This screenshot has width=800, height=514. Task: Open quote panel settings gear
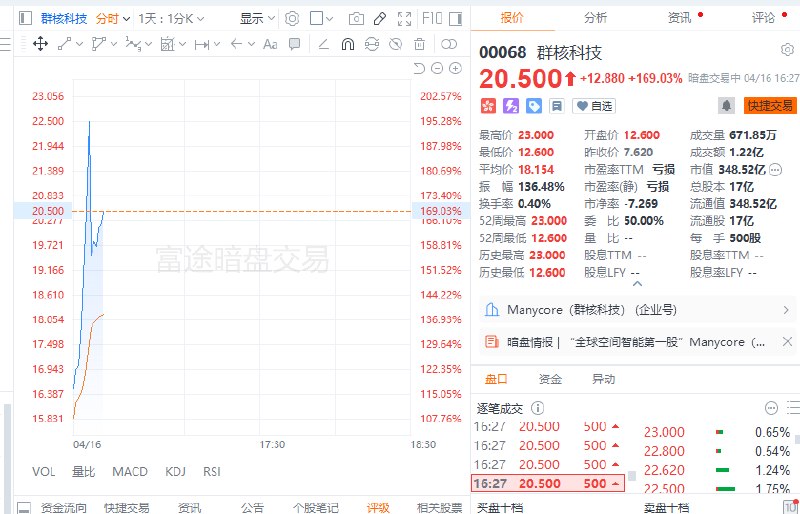tap(787, 50)
